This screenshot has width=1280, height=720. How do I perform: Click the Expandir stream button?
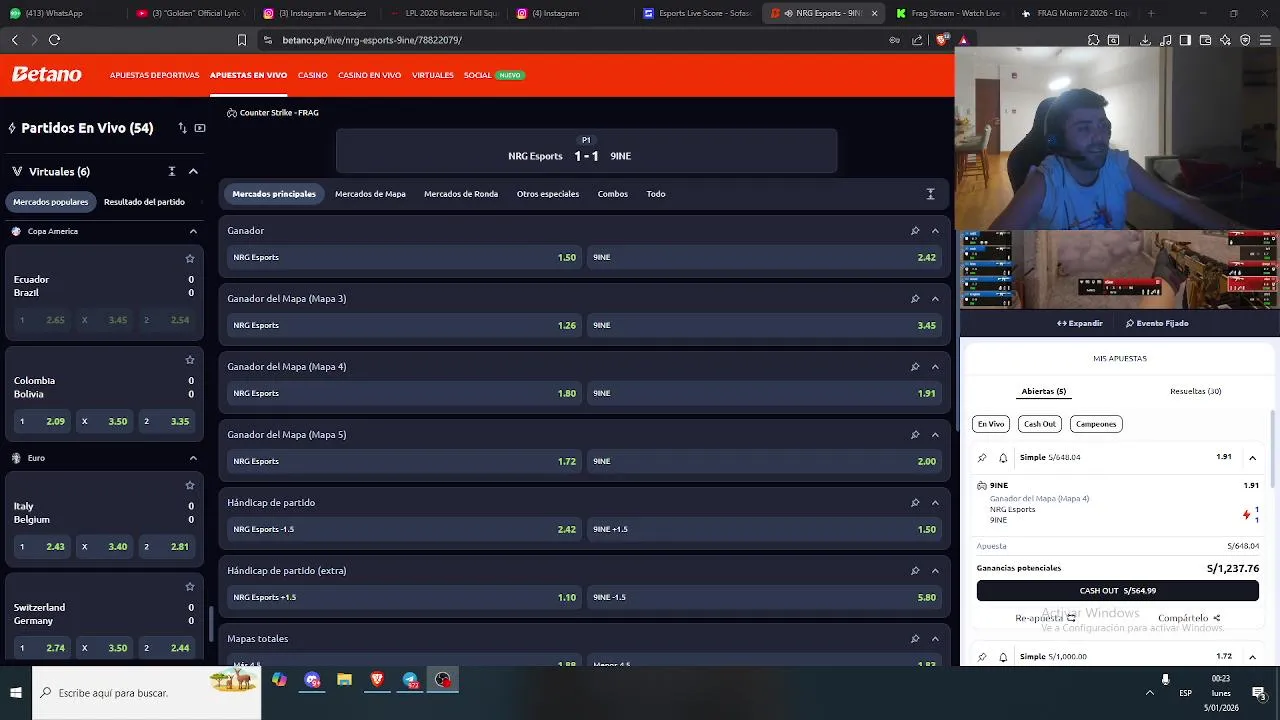[x=1080, y=323]
